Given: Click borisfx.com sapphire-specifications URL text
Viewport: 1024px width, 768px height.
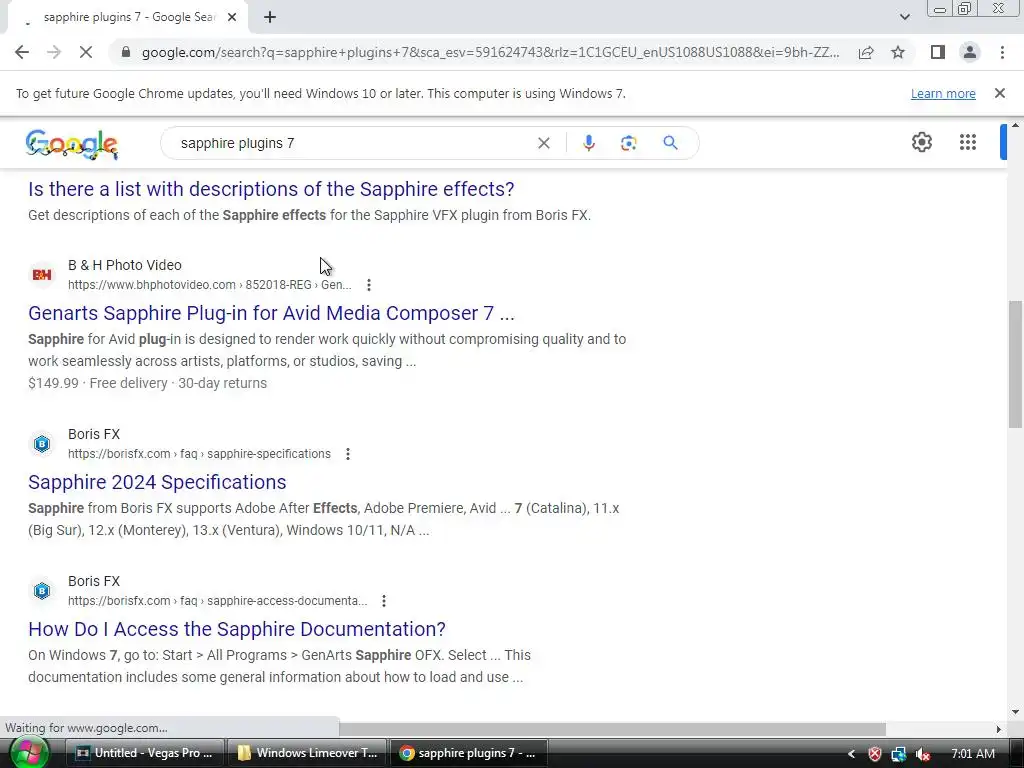Looking at the screenshot, I should 199,454.
